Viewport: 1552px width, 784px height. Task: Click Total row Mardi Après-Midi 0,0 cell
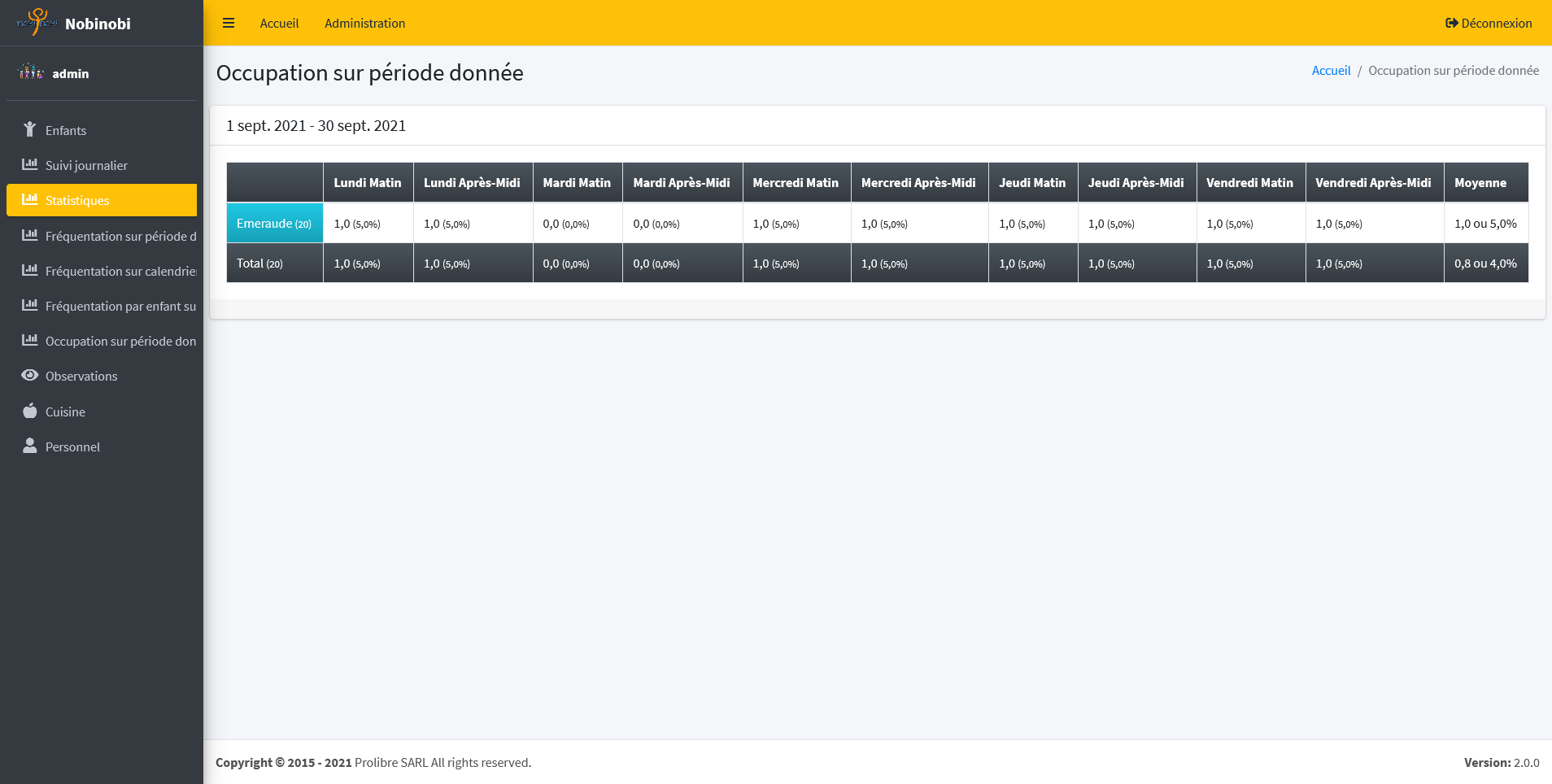[682, 263]
